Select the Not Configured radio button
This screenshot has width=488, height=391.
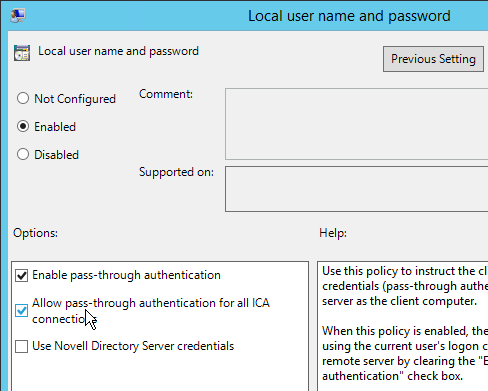[23, 98]
